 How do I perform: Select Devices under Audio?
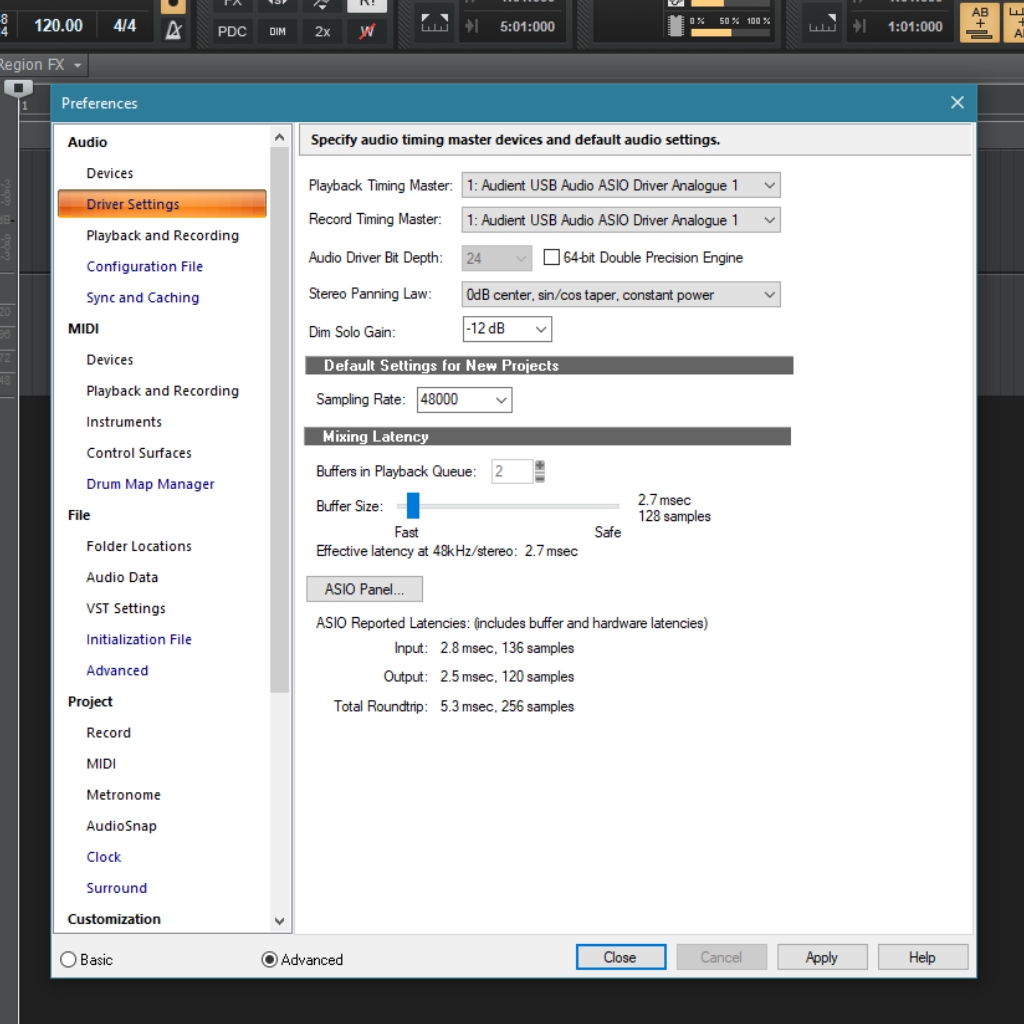click(x=110, y=173)
